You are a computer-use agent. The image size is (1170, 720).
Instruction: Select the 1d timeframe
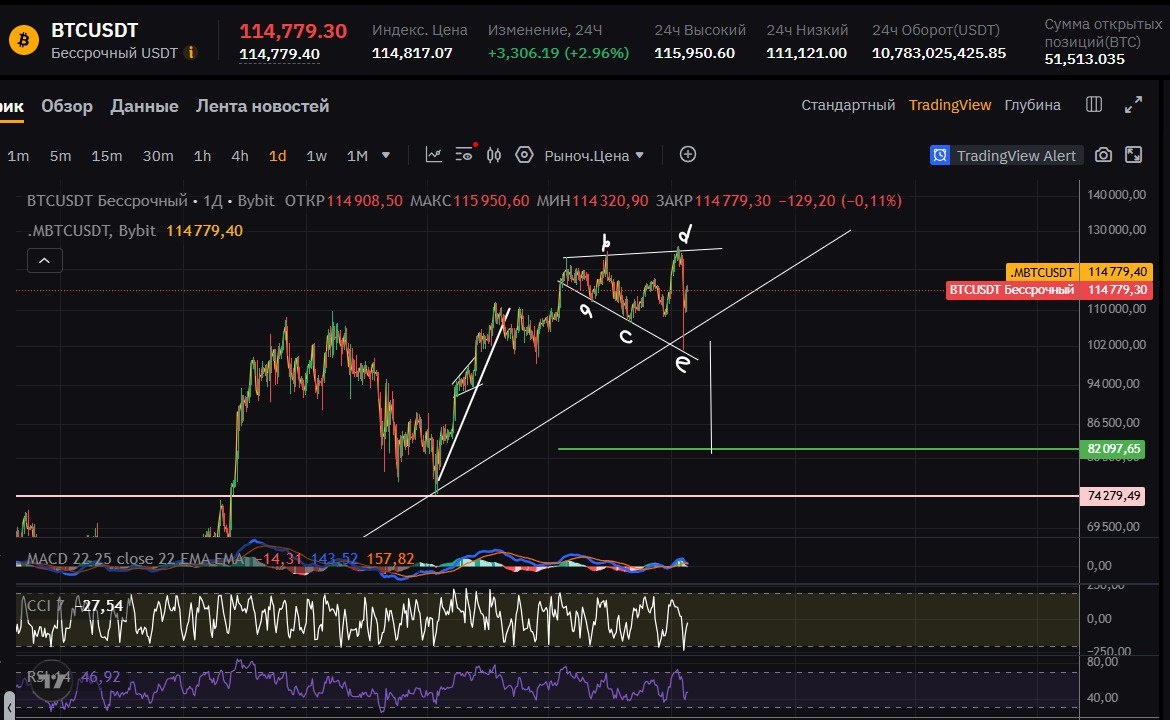[278, 155]
